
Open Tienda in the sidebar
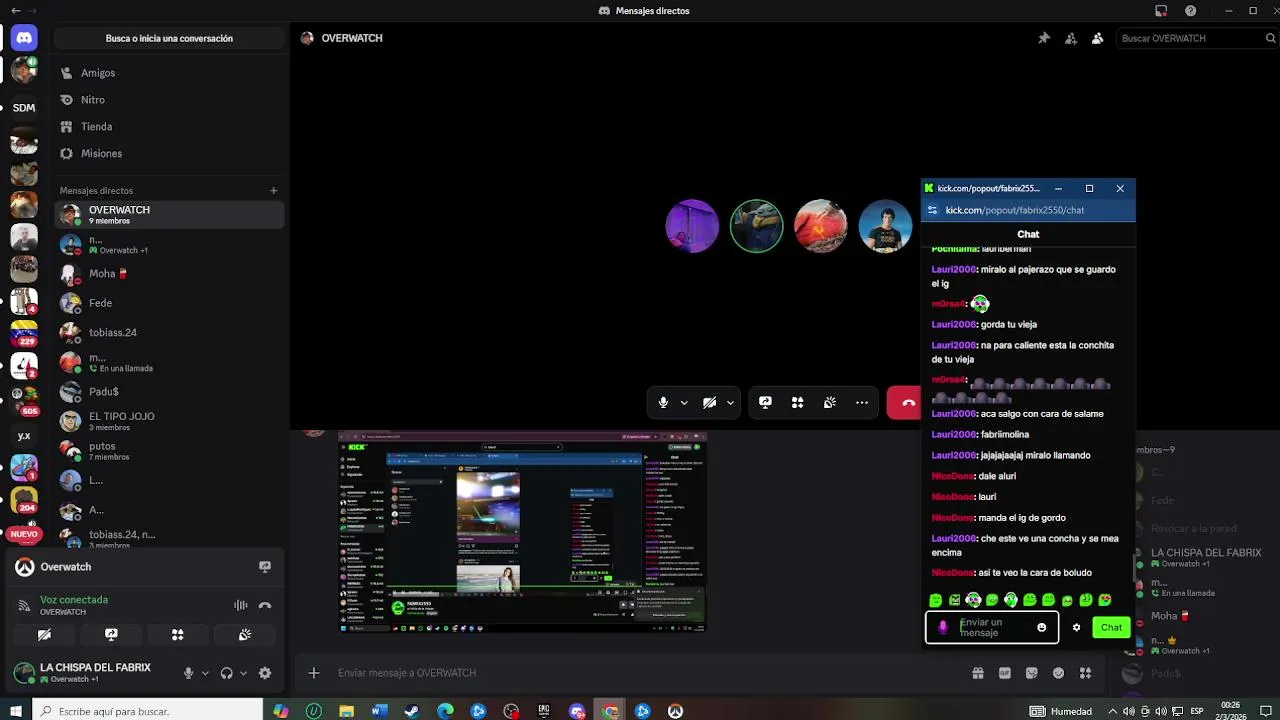coord(169,127)
